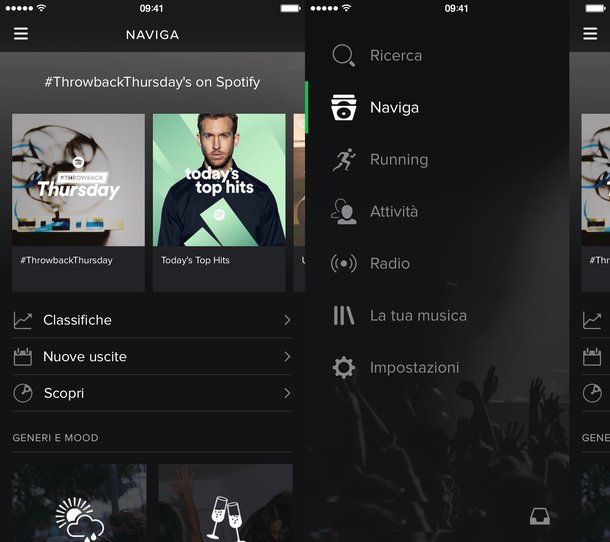Expand Classifiche with its chevron arrow
The image size is (610, 542).
pyautogui.click(x=287, y=320)
